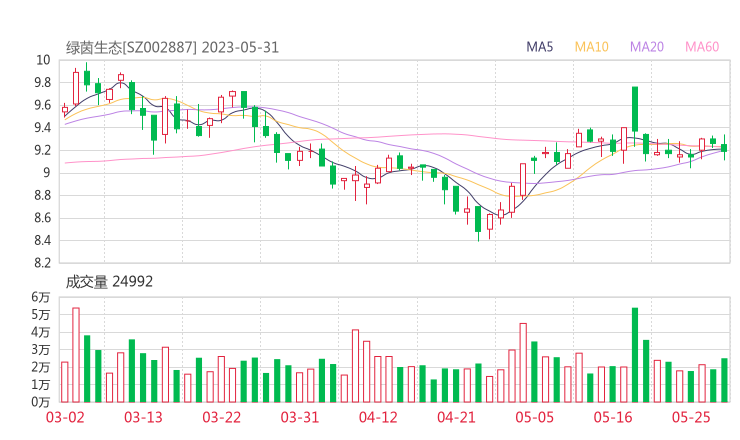Click the 9.6 price axis label

(42, 105)
